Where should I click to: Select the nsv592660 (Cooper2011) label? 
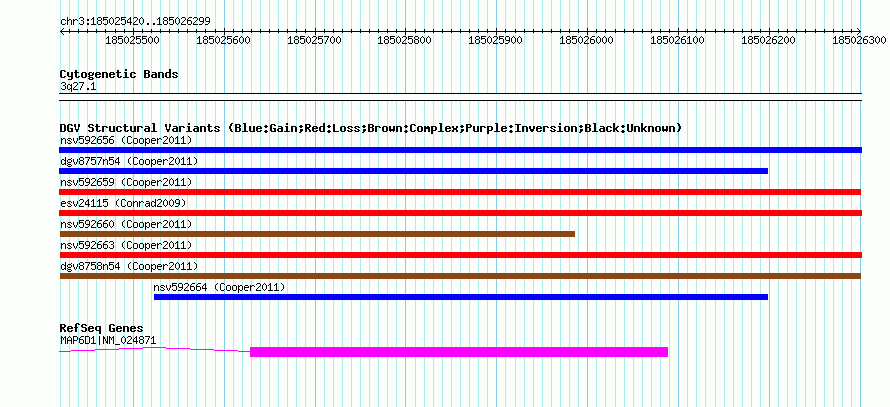click(x=126, y=224)
